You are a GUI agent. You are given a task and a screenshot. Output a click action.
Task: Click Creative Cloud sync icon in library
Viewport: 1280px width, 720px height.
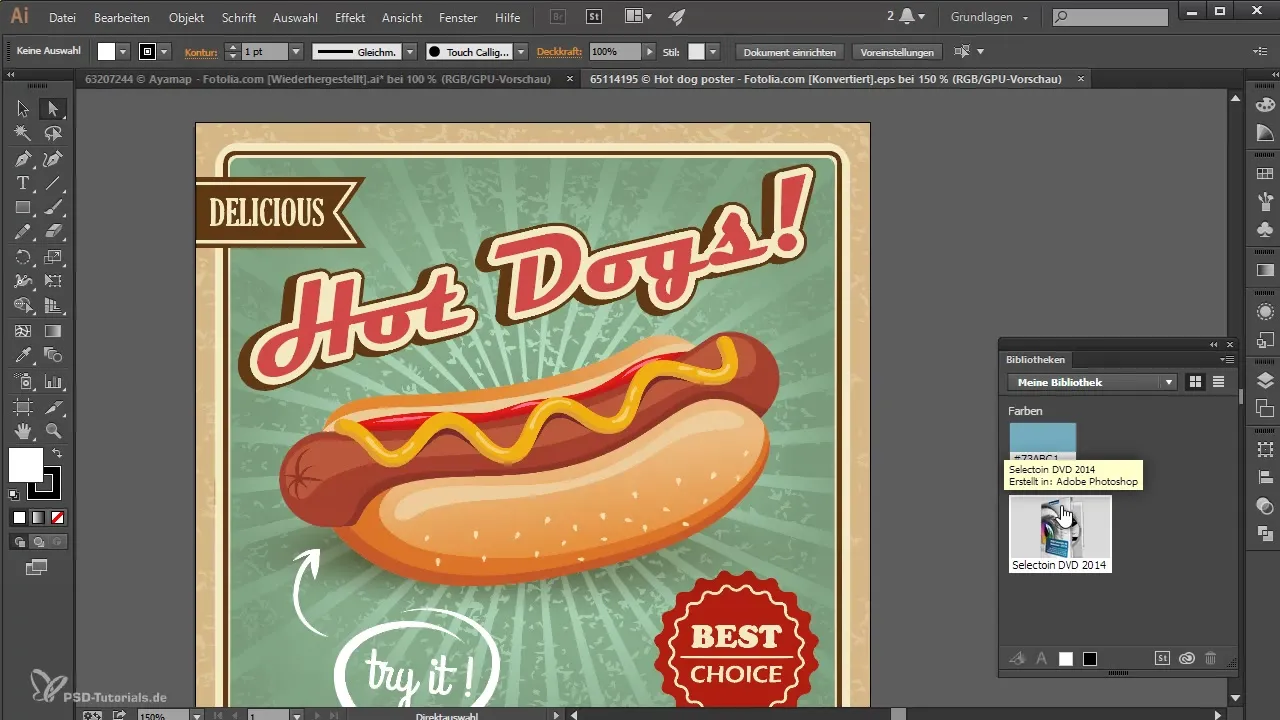click(x=1187, y=658)
